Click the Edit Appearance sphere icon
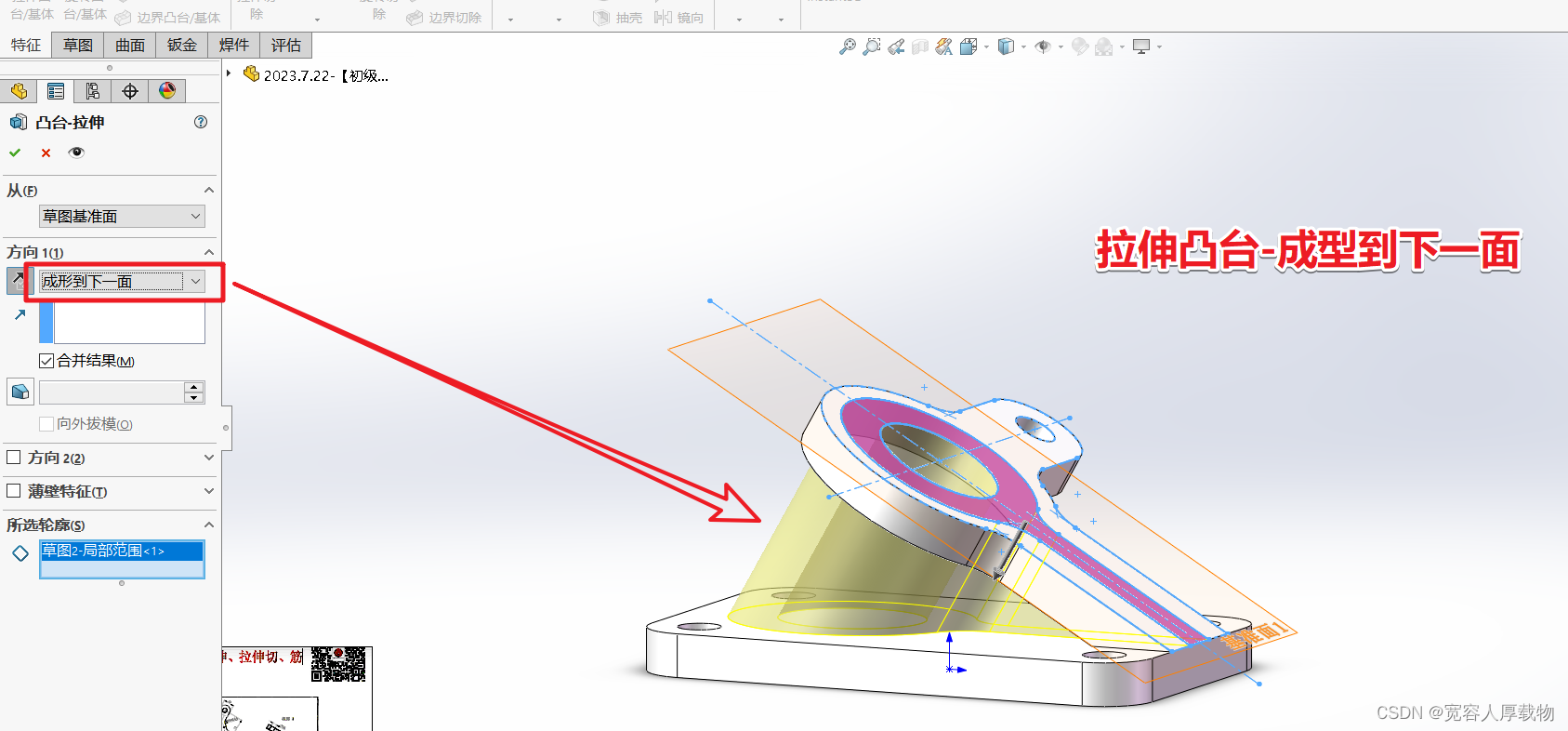The image size is (1568, 731). (x=1080, y=47)
